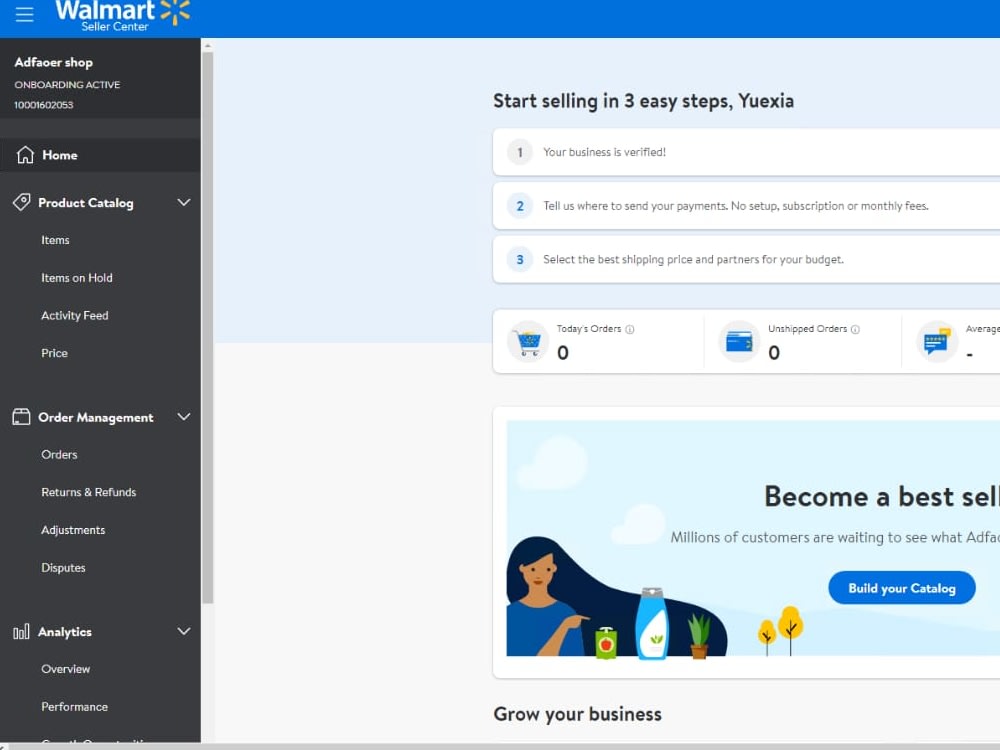This screenshot has height=750, width=1000.
Task: Open Returns & Refunds
Action: point(89,492)
